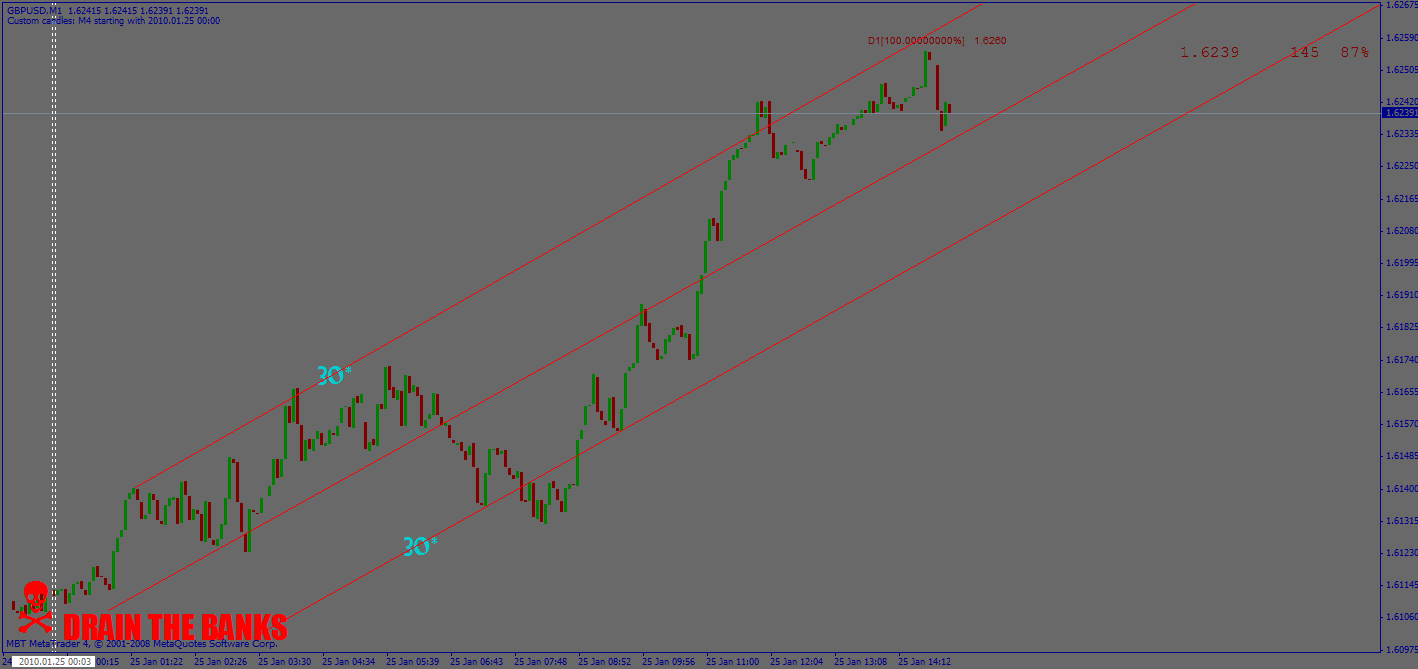Click the 25 Jan 13:08 time label
Image resolution: width=1418 pixels, height=669 pixels.
point(860,661)
